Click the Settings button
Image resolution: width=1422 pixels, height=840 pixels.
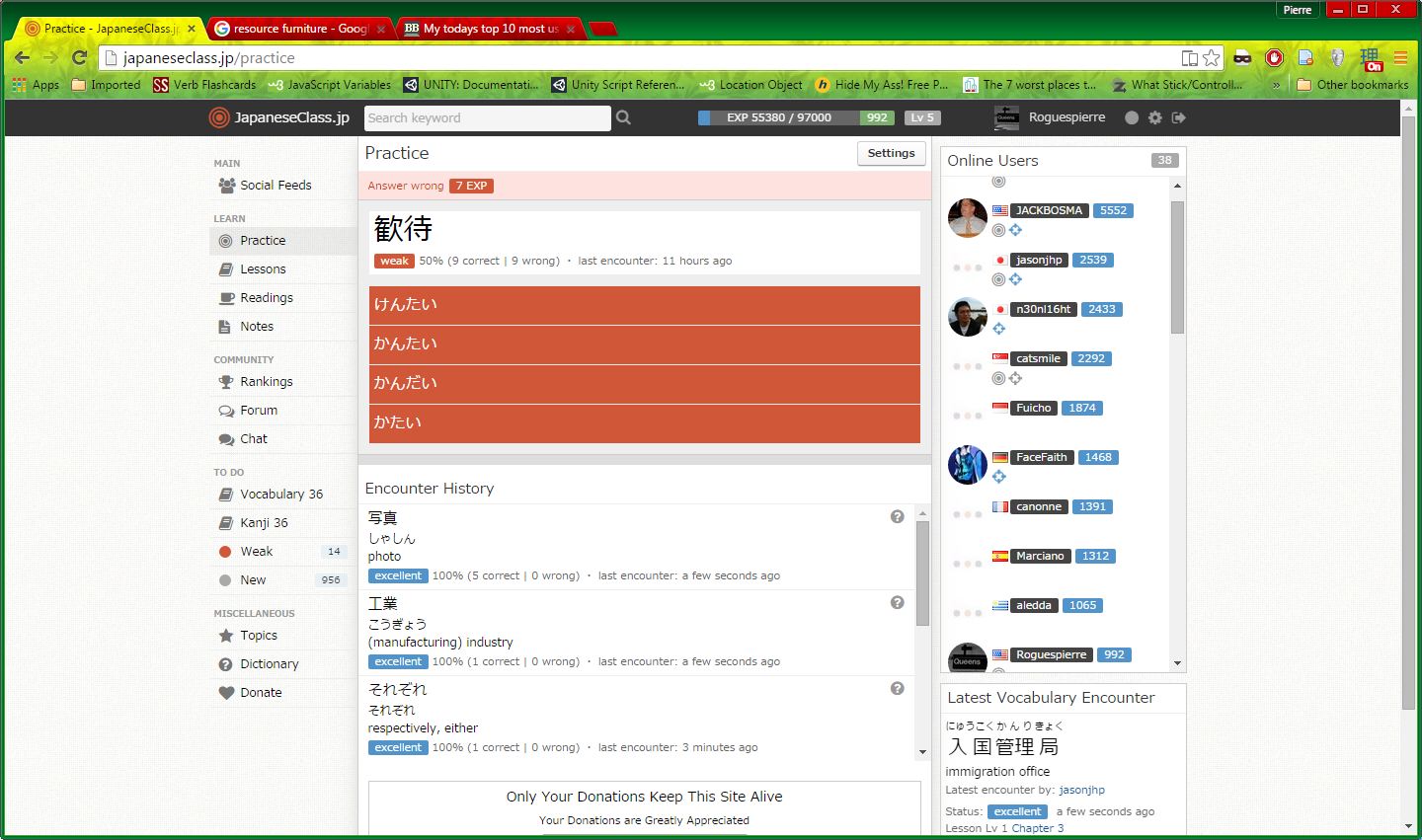[891, 153]
